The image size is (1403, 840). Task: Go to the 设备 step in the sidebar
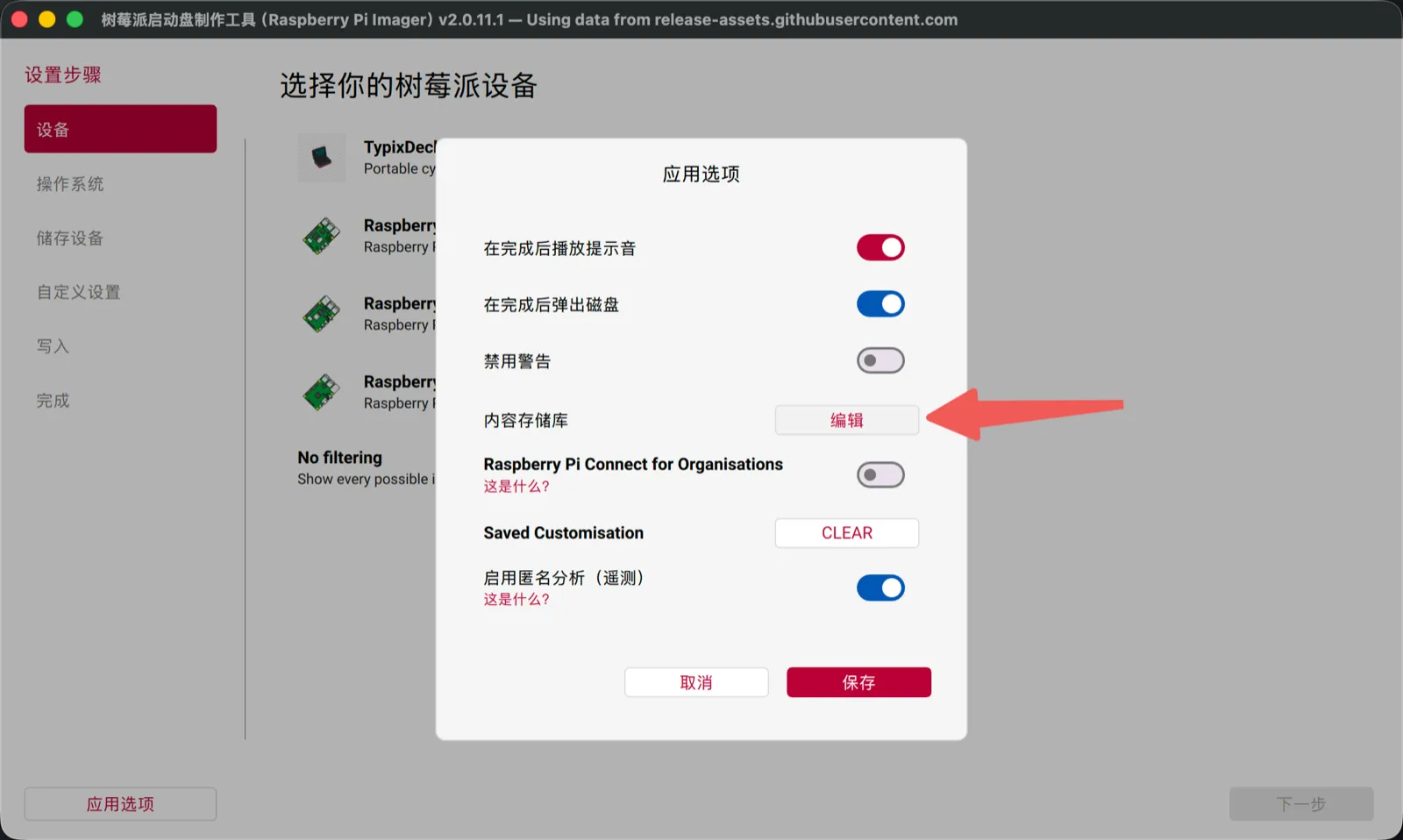coord(120,129)
